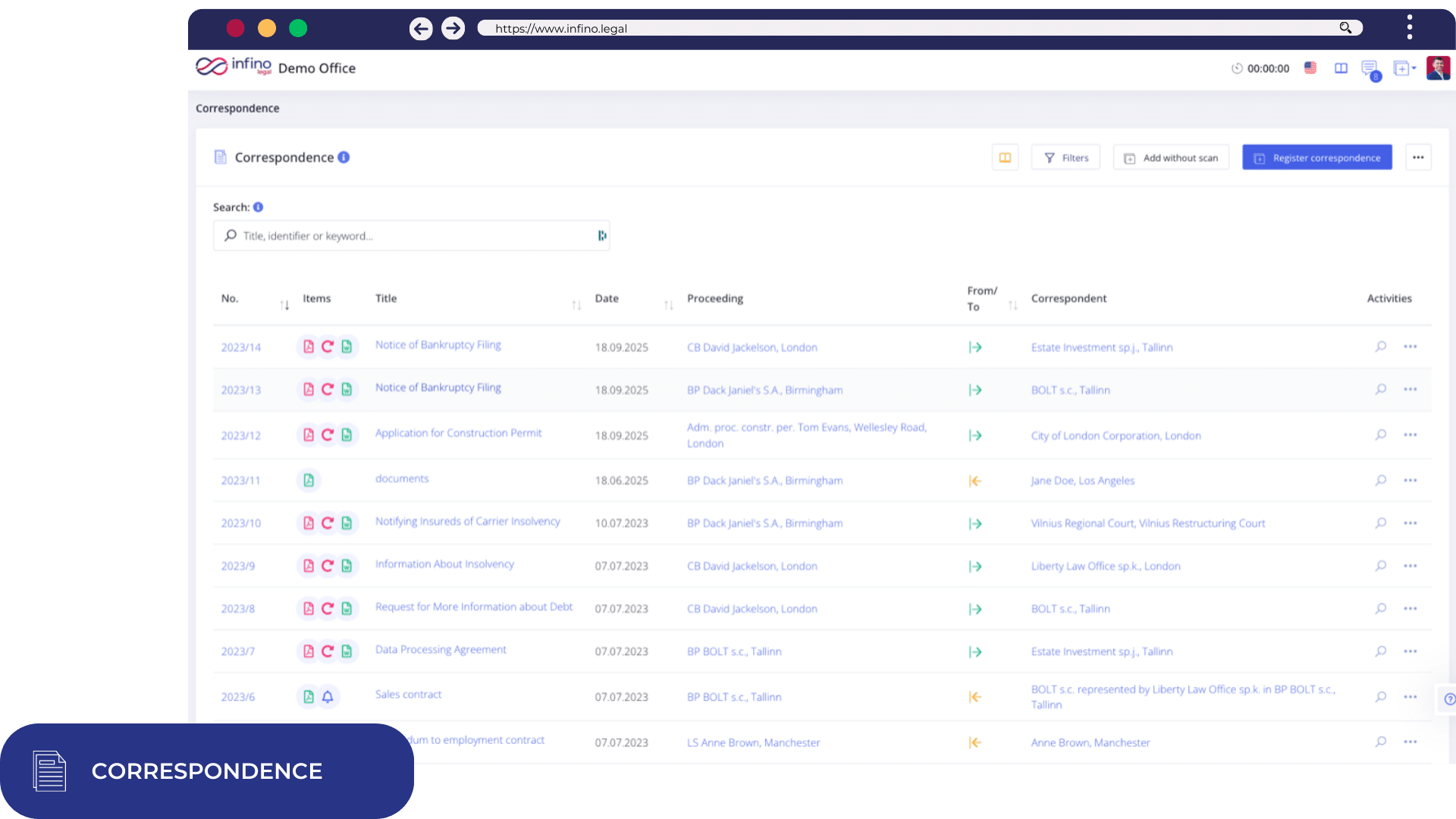
Task: Focus the title, identifier or keyword search field
Action: (411, 236)
